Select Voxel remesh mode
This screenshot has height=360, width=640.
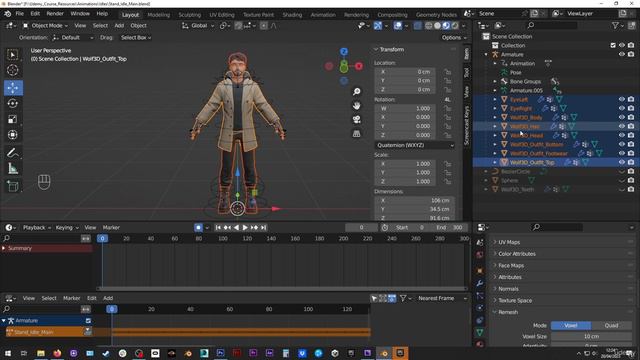pos(571,325)
